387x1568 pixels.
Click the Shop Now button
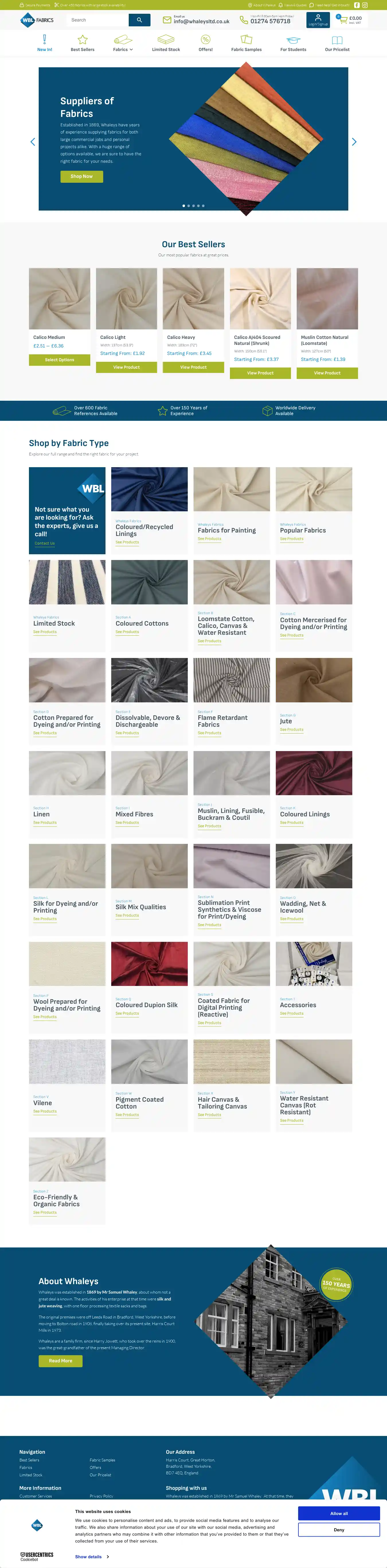[82, 176]
